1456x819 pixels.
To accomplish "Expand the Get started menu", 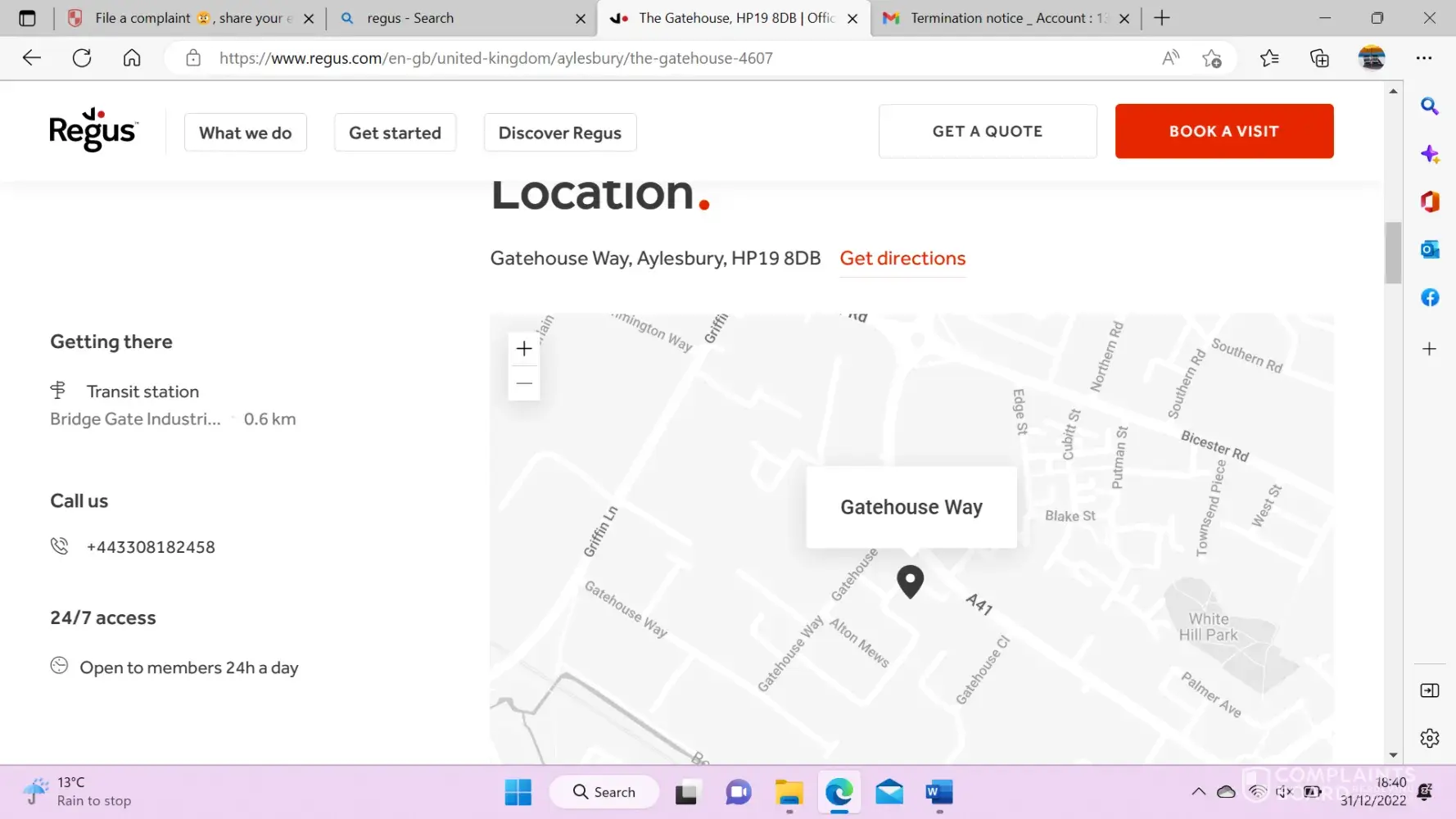I will [395, 133].
